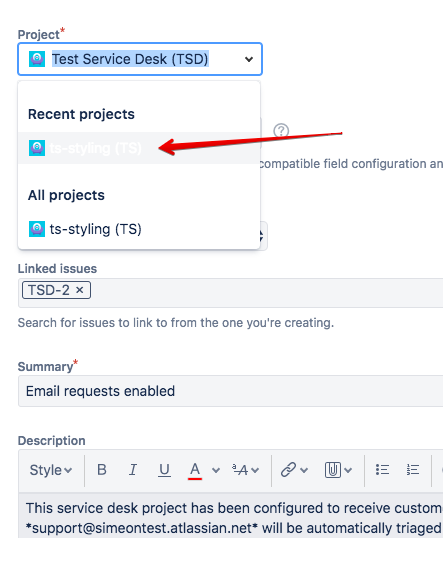Expand the attachment options arrow
The height and width of the screenshot is (578, 443).
coord(348,470)
